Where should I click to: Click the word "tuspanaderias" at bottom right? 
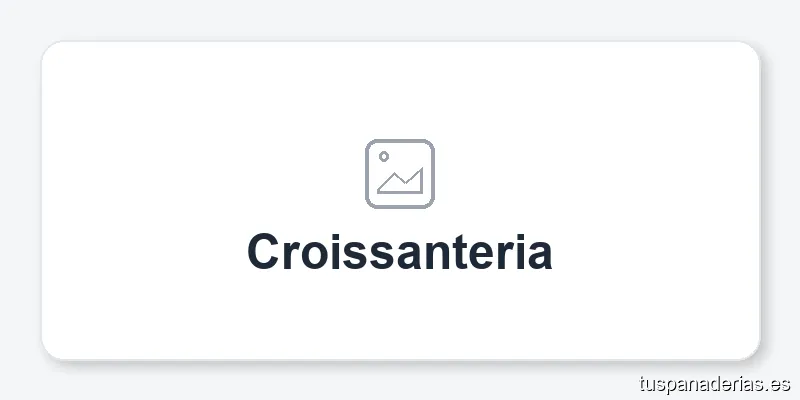point(698,383)
